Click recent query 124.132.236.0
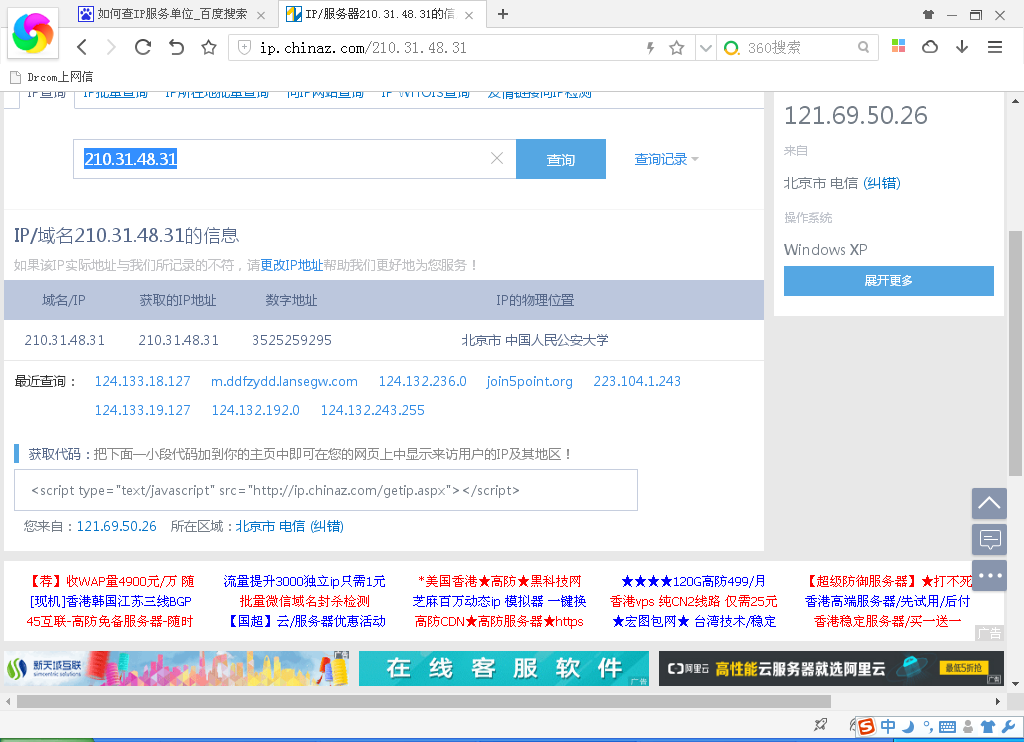This screenshot has height=742, width=1024. (x=423, y=381)
